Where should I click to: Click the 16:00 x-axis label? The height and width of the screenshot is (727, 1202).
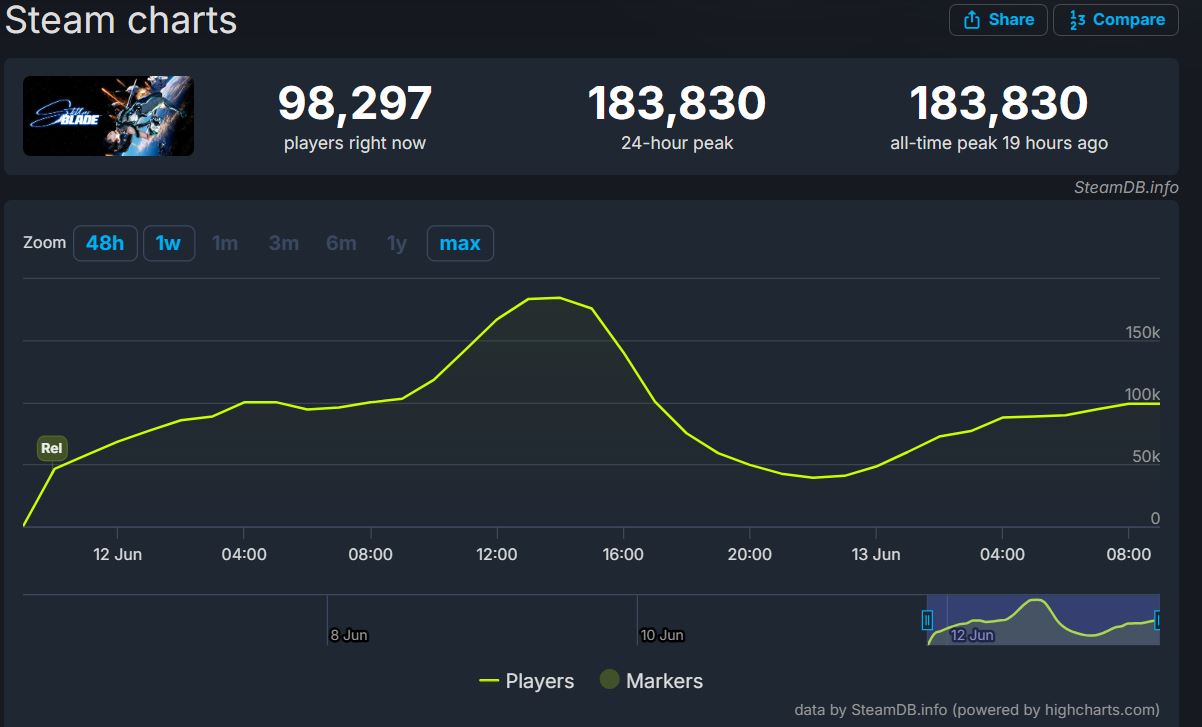[623, 554]
